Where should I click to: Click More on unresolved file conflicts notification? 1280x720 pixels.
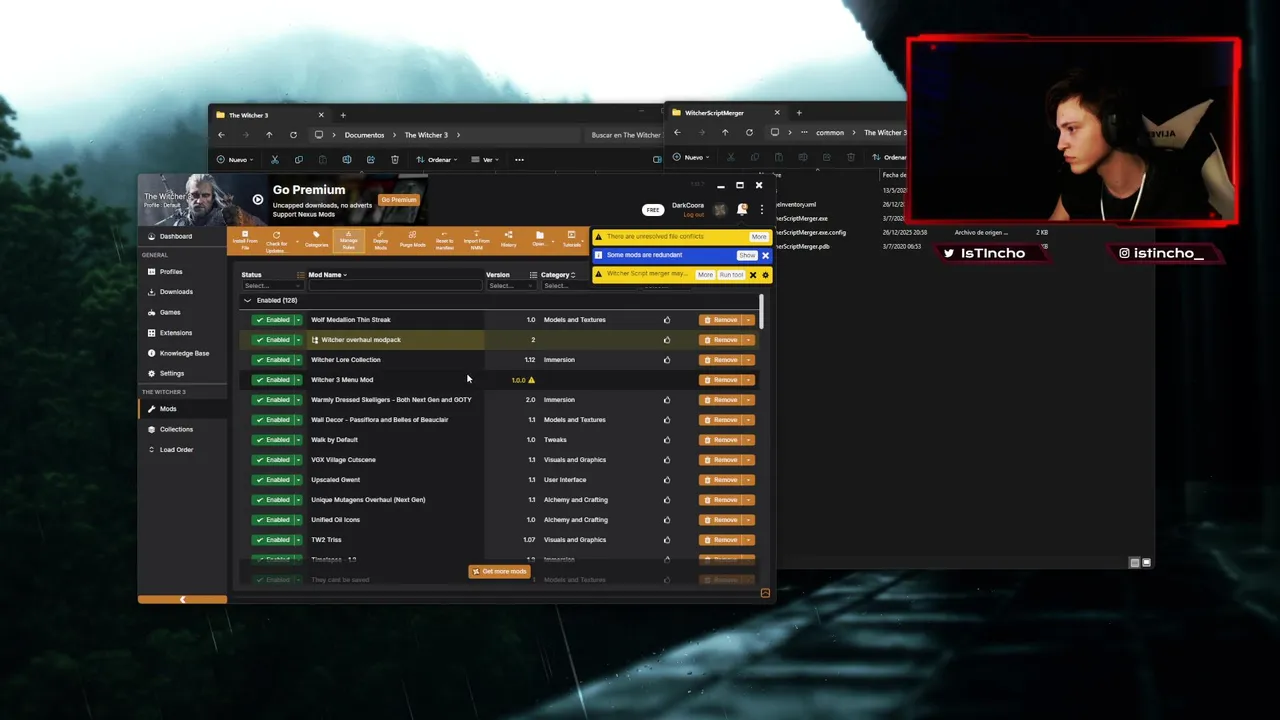pos(759,237)
